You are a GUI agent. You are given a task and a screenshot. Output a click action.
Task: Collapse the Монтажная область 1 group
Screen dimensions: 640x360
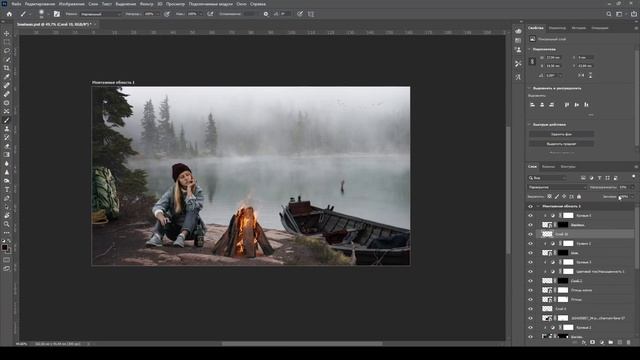tap(538, 207)
